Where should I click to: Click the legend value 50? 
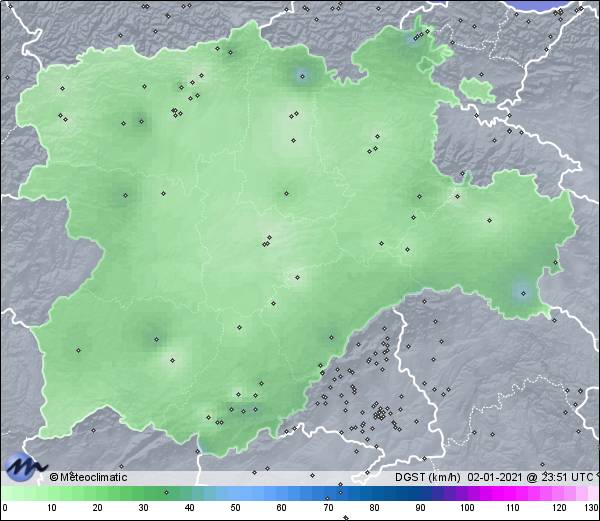point(235,508)
